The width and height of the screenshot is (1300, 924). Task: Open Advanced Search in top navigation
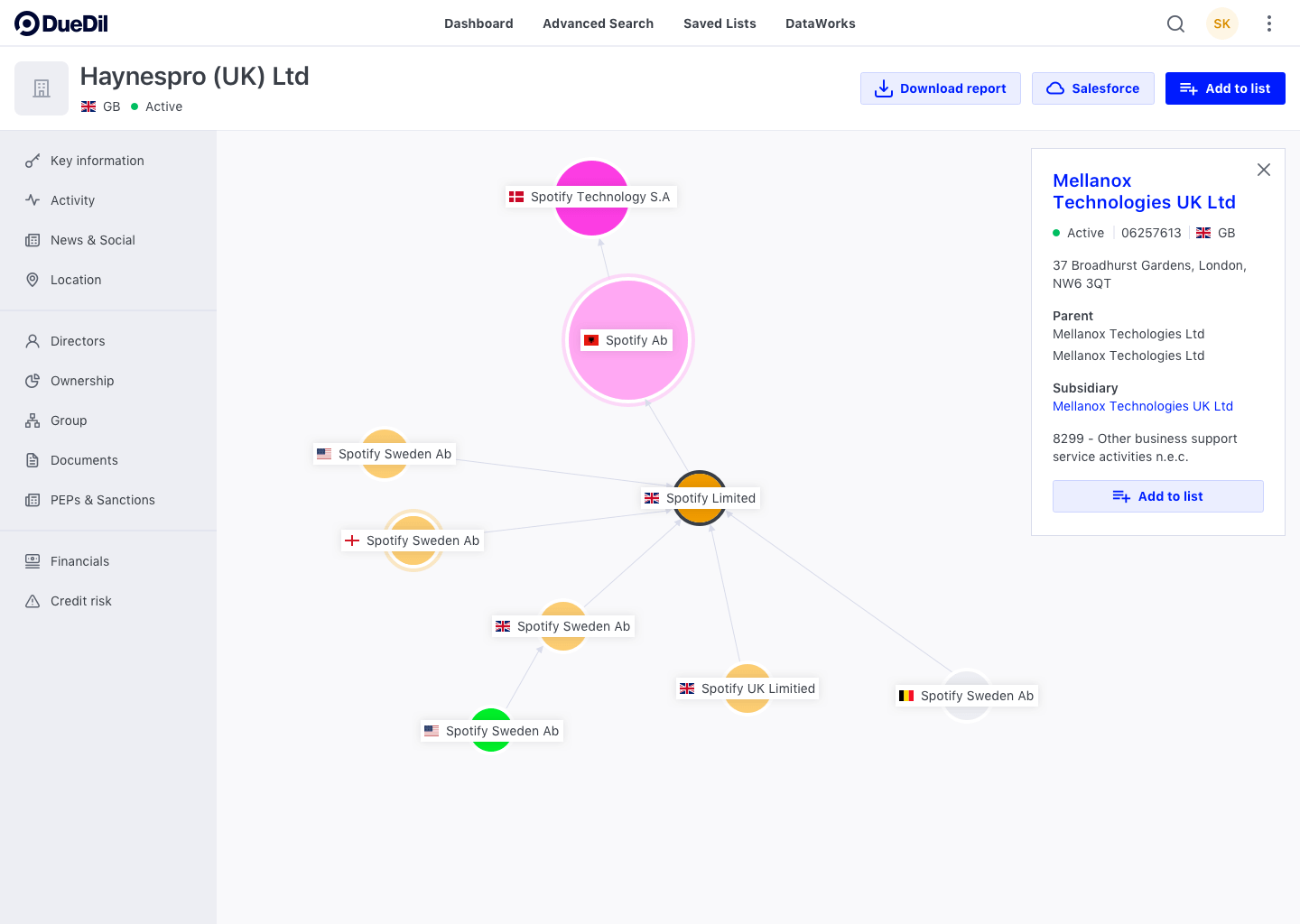pyautogui.click(x=598, y=23)
